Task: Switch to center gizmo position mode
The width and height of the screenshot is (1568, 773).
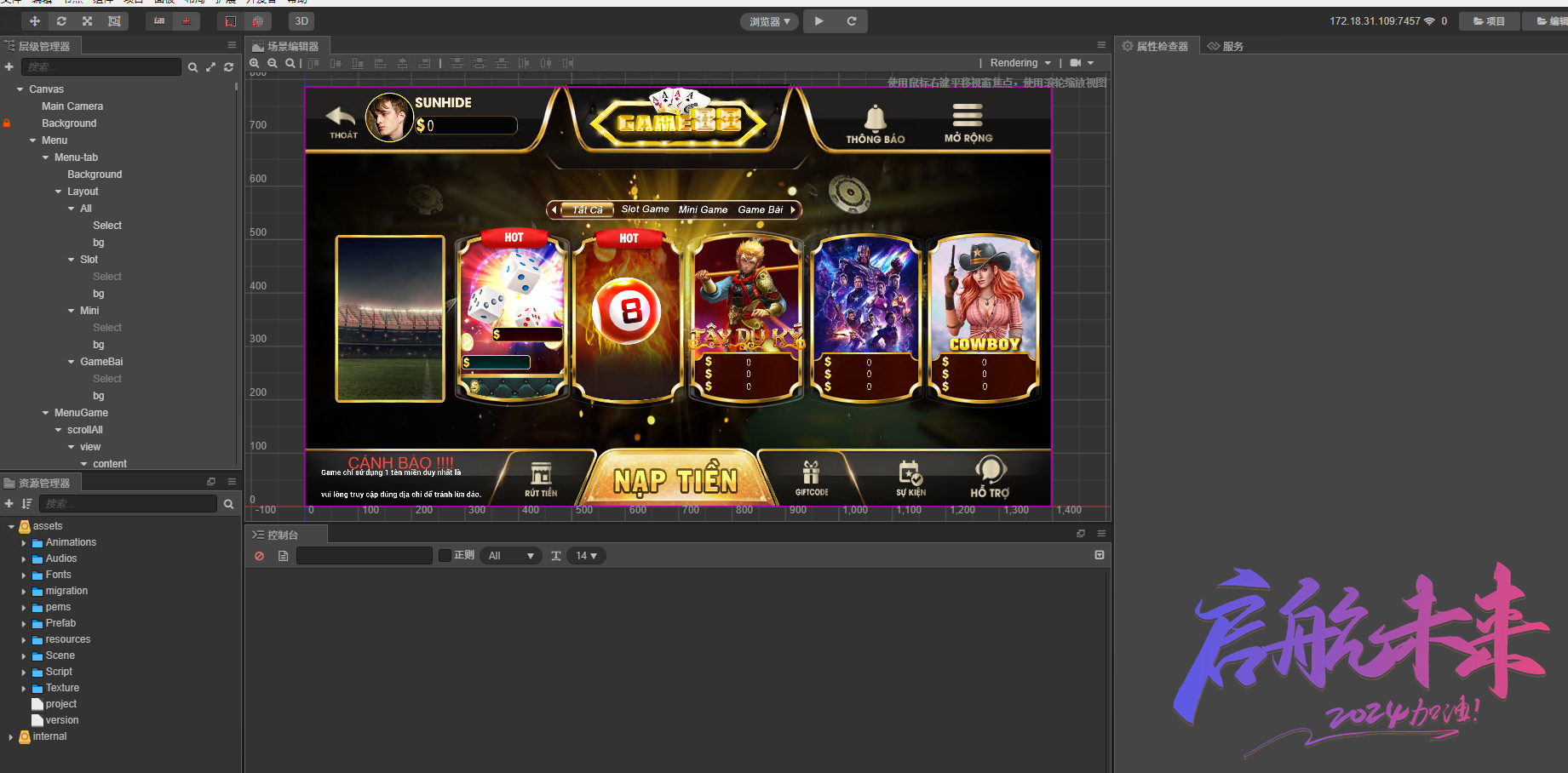Action: tap(186, 21)
